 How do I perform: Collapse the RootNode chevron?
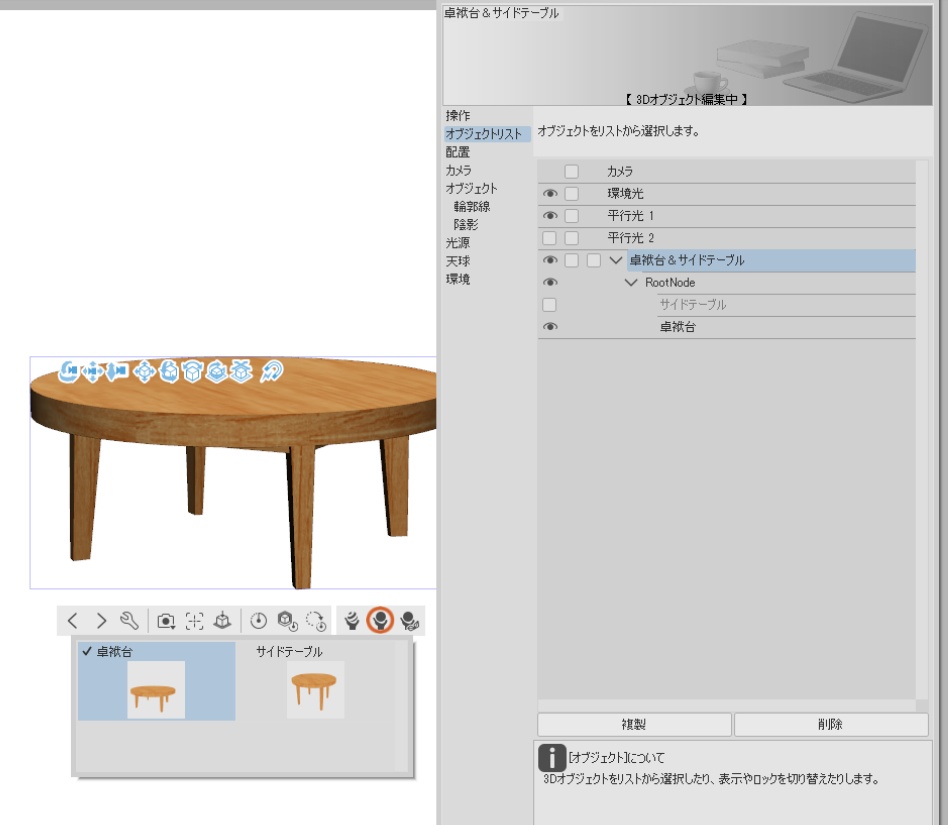[631, 283]
